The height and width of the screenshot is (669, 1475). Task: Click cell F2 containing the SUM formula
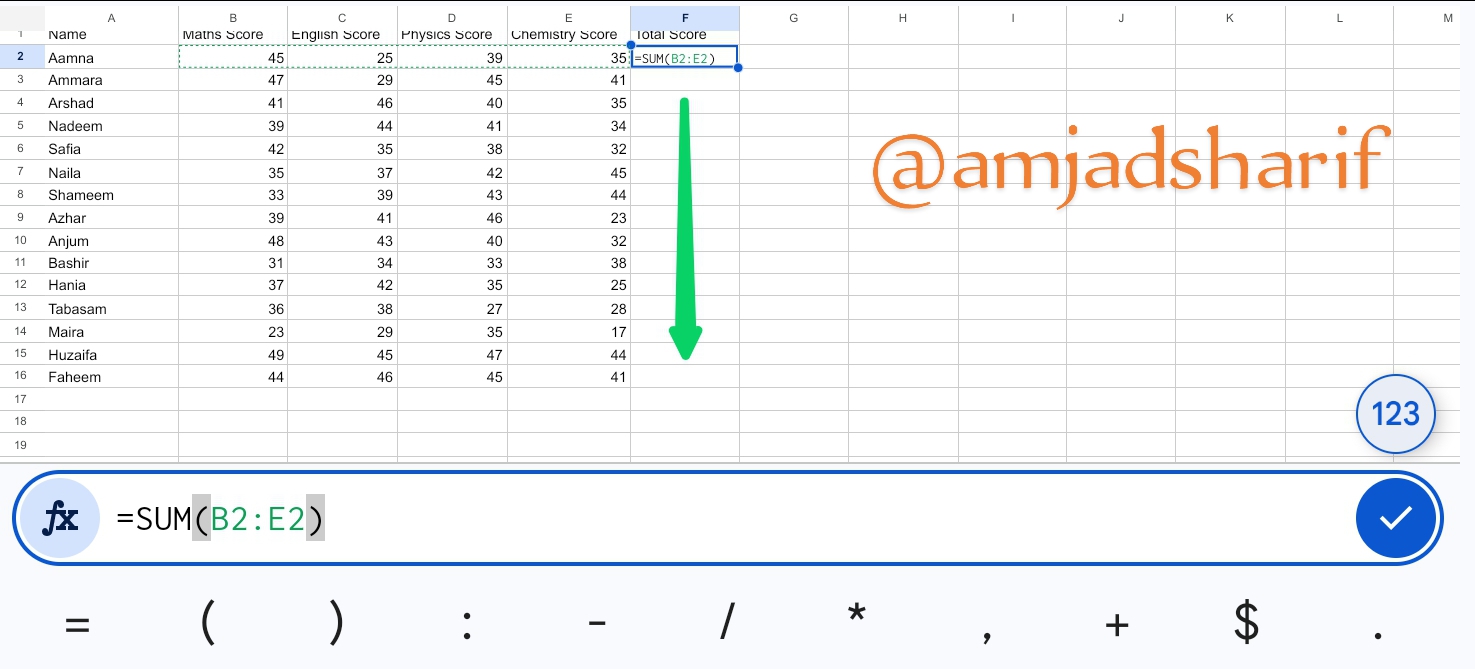coord(685,58)
